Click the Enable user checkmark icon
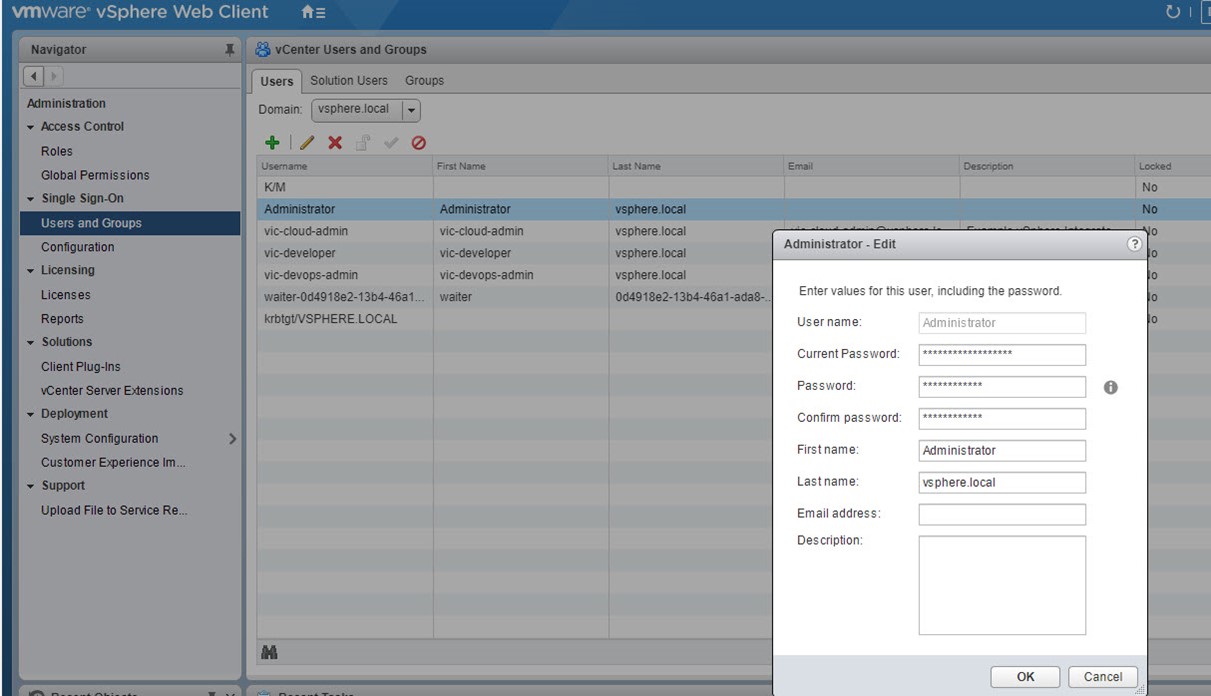The width and height of the screenshot is (1211, 696). pos(391,143)
